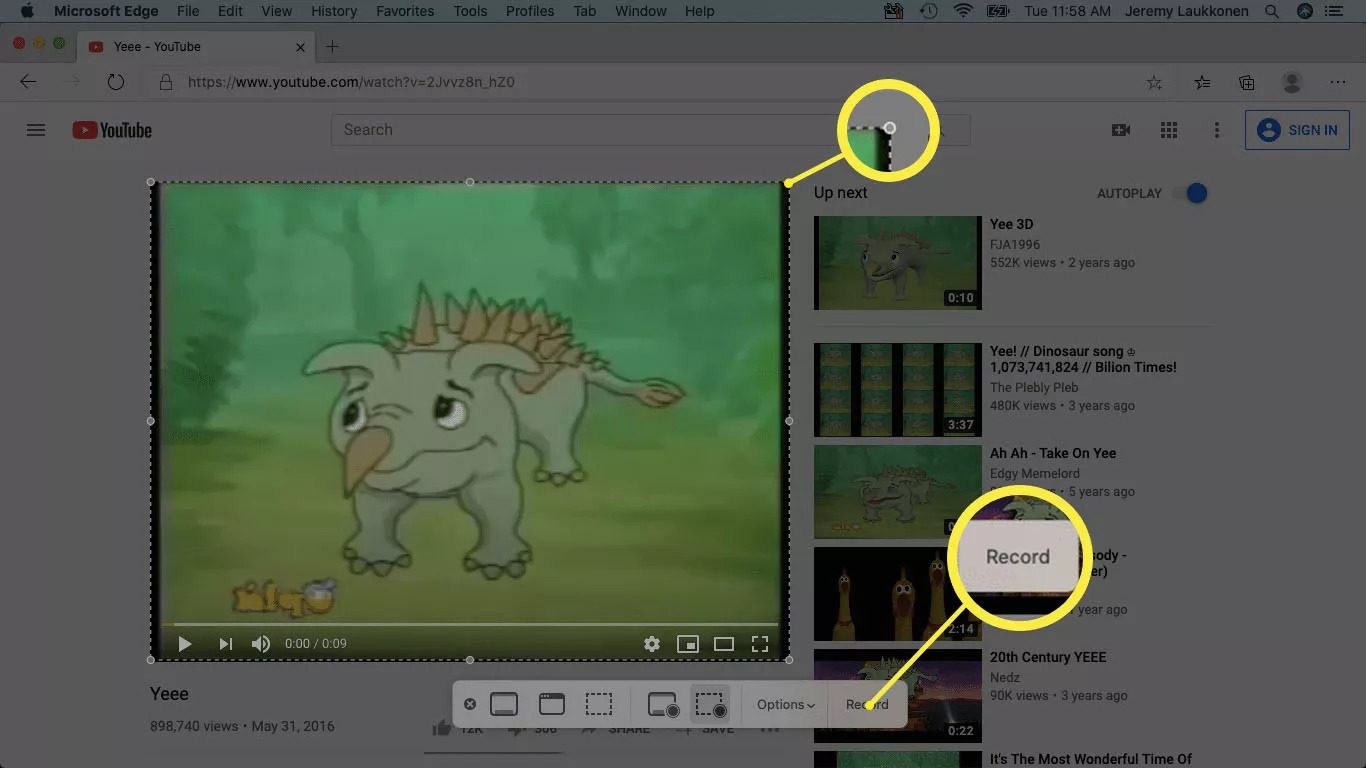
Task: Play the video with play button
Action: [x=185, y=644]
